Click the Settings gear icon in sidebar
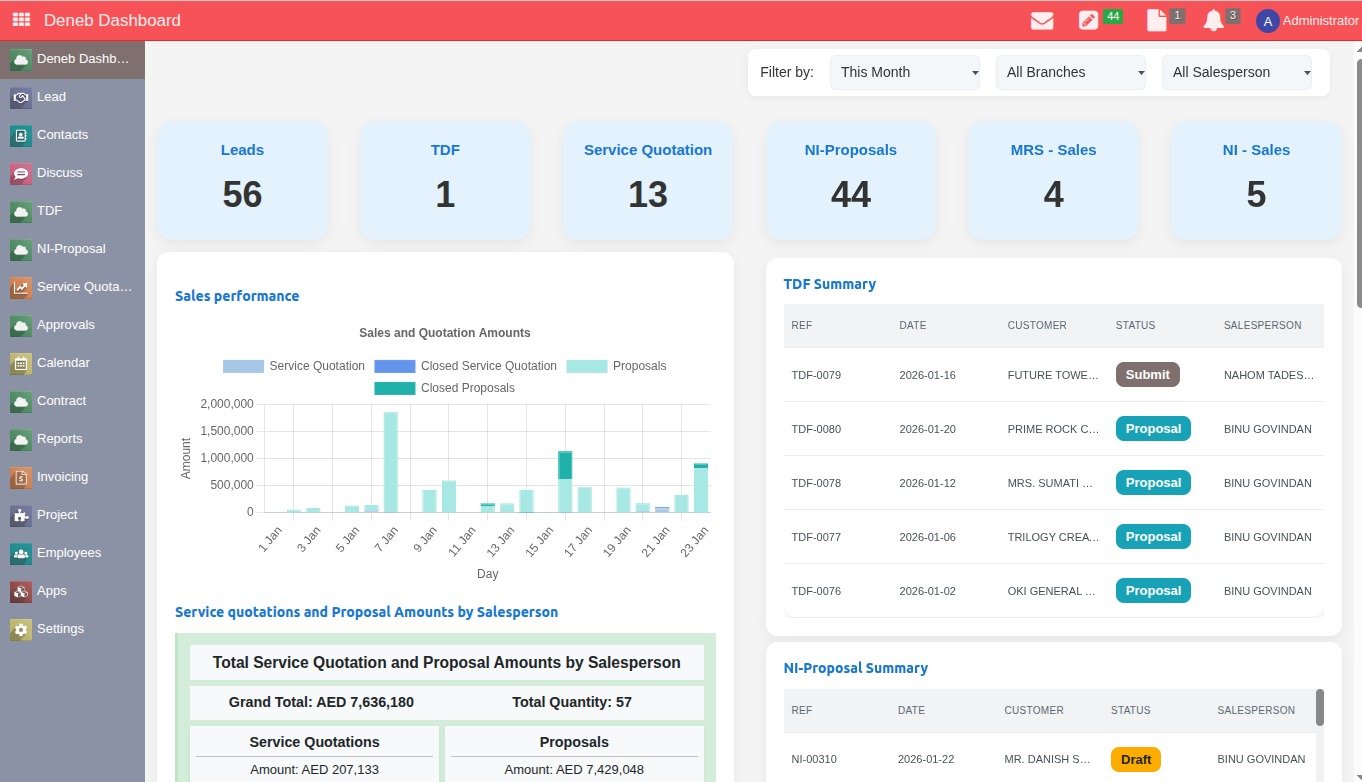 tap(21, 629)
